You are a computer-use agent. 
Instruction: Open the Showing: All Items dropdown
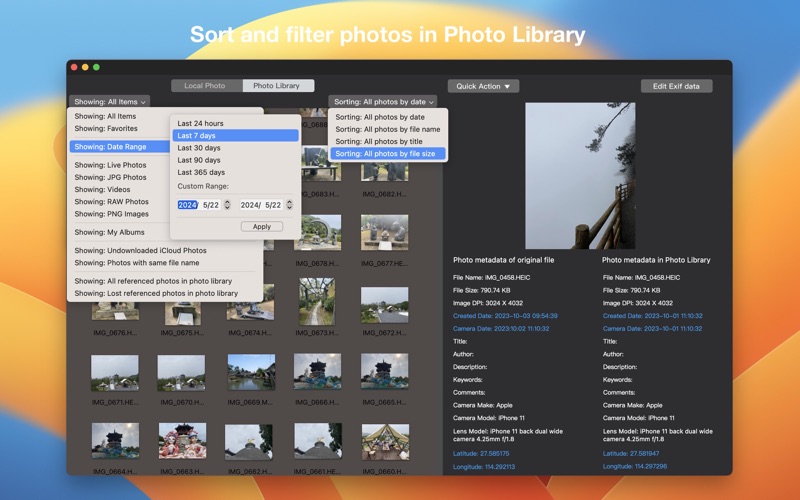[110, 102]
